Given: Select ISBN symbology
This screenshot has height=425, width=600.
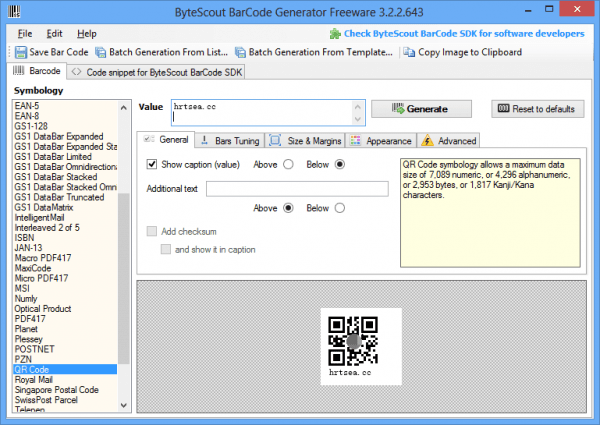Looking at the screenshot, I should tap(24, 238).
